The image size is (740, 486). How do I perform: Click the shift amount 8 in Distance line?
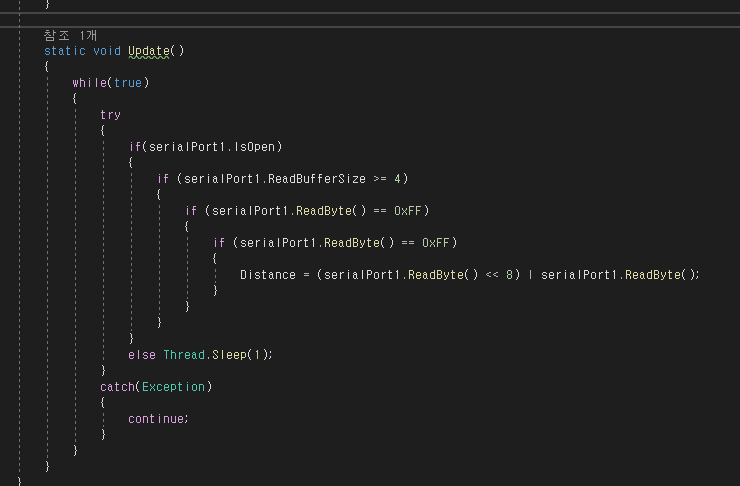coord(509,275)
